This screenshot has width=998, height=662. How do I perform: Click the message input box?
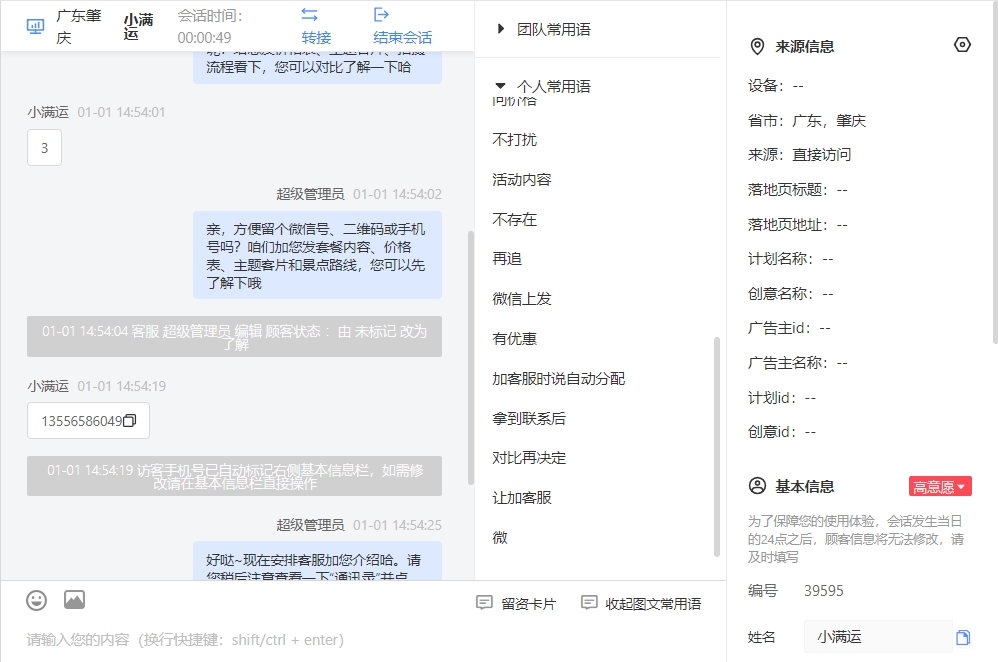[x=363, y=640]
